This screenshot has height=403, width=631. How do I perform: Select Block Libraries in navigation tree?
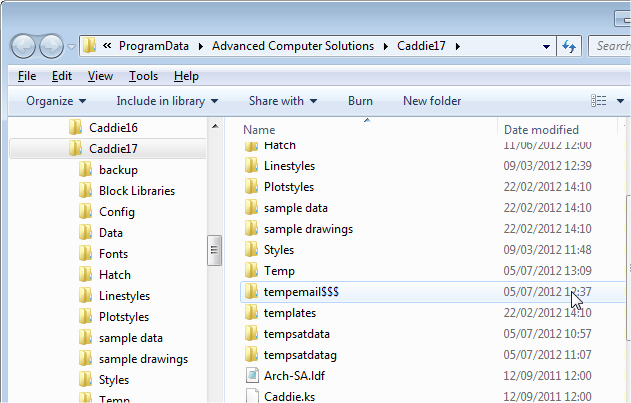pyautogui.click(x=137, y=191)
